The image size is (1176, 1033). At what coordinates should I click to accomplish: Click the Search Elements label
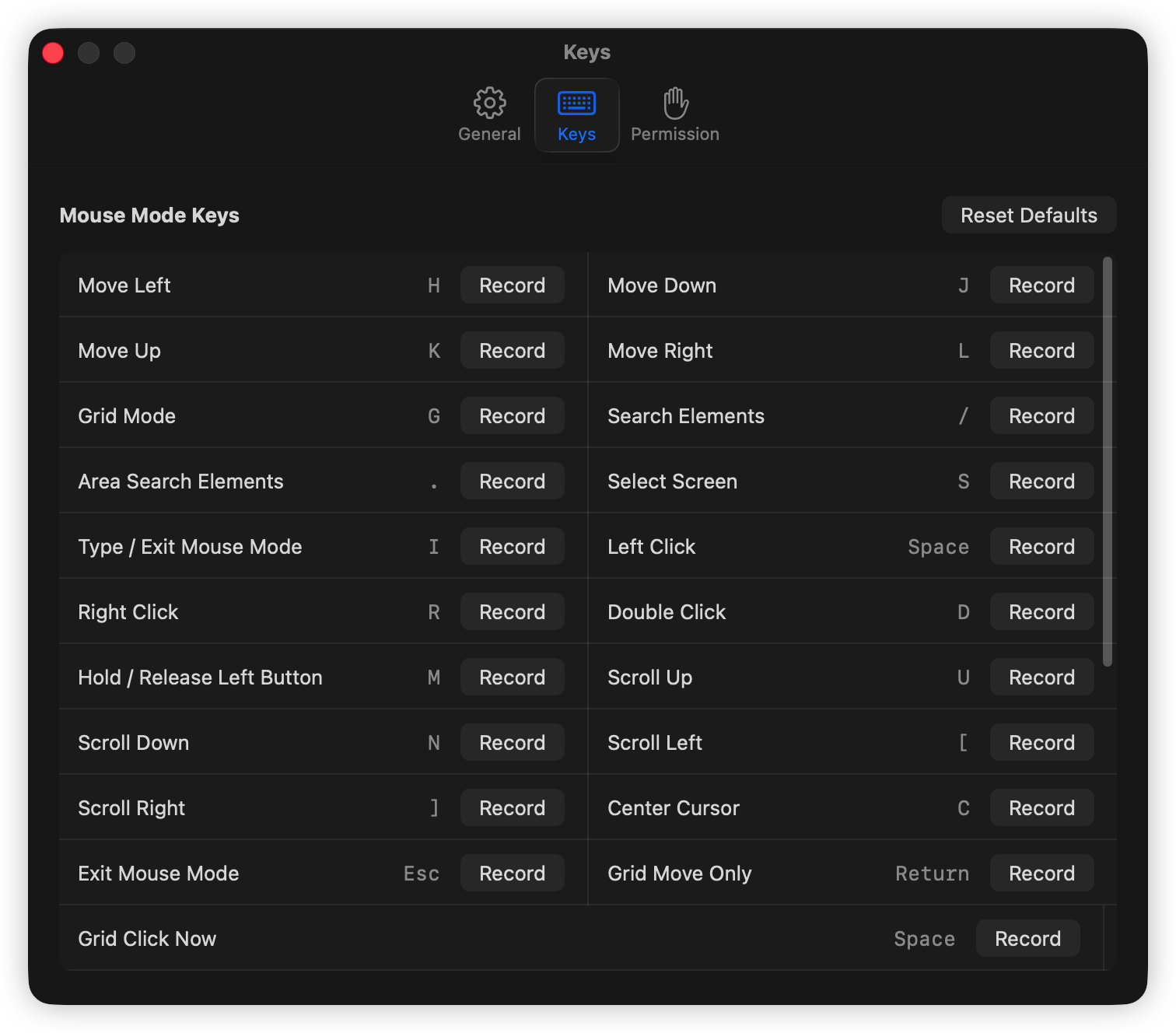coord(686,416)
